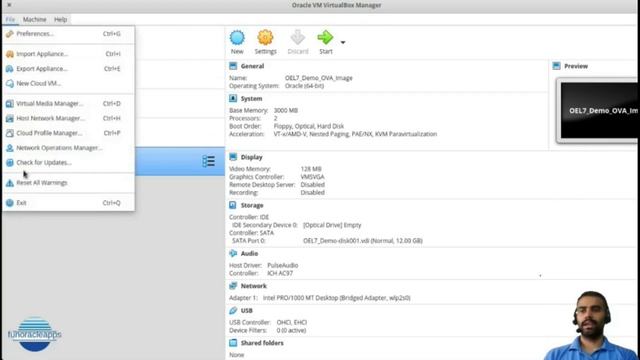Viewport: 640px width, 360px height.
Task: Click the Audio section icon
Action: coord(233,253)
